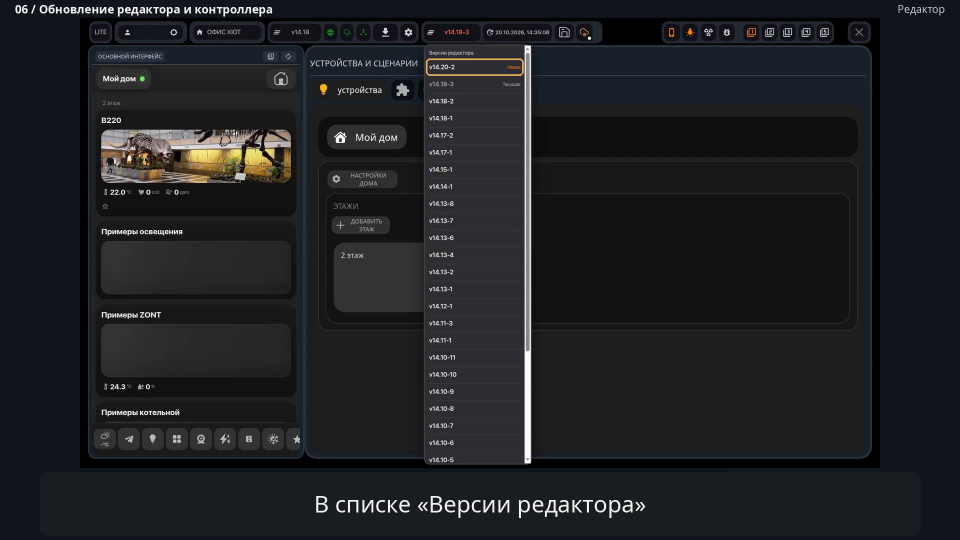Viewport: 960px width, 540px height.
Task: Click the copy-window icon in the interface panel header
Action: 271,56
